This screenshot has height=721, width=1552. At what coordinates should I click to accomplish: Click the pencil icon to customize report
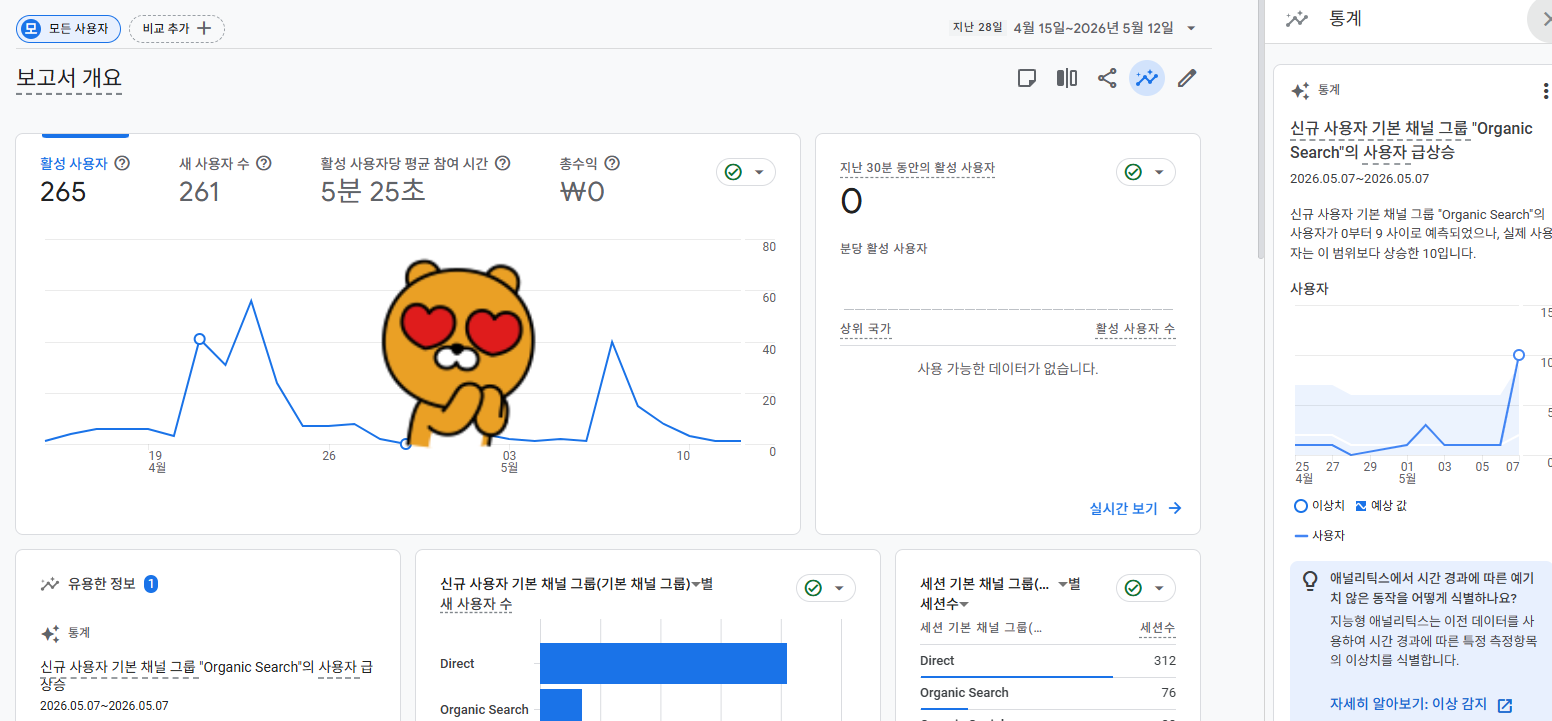pyautogui.click(x=1187, y=78)
